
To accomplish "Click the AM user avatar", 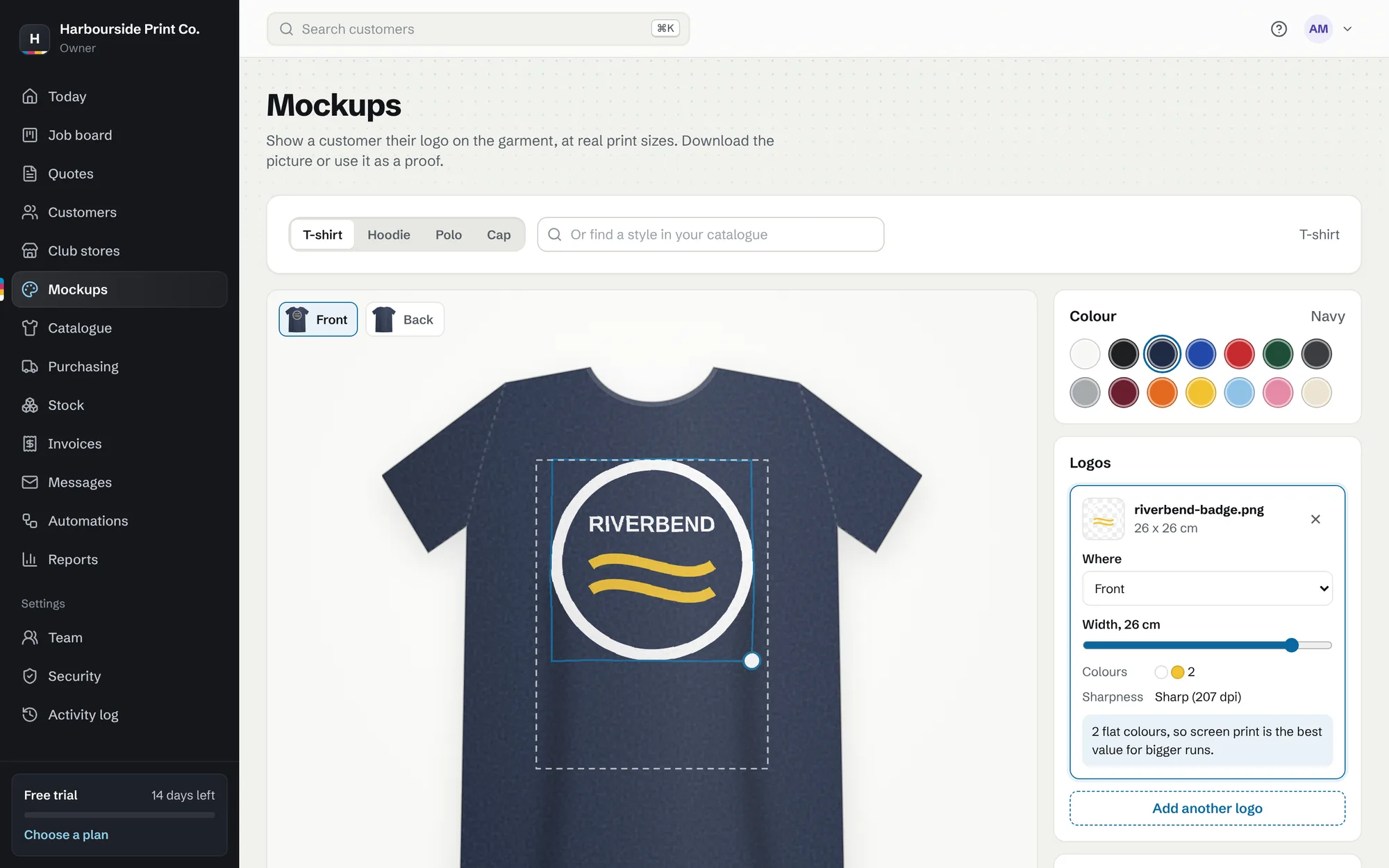I will point(1318,29).
